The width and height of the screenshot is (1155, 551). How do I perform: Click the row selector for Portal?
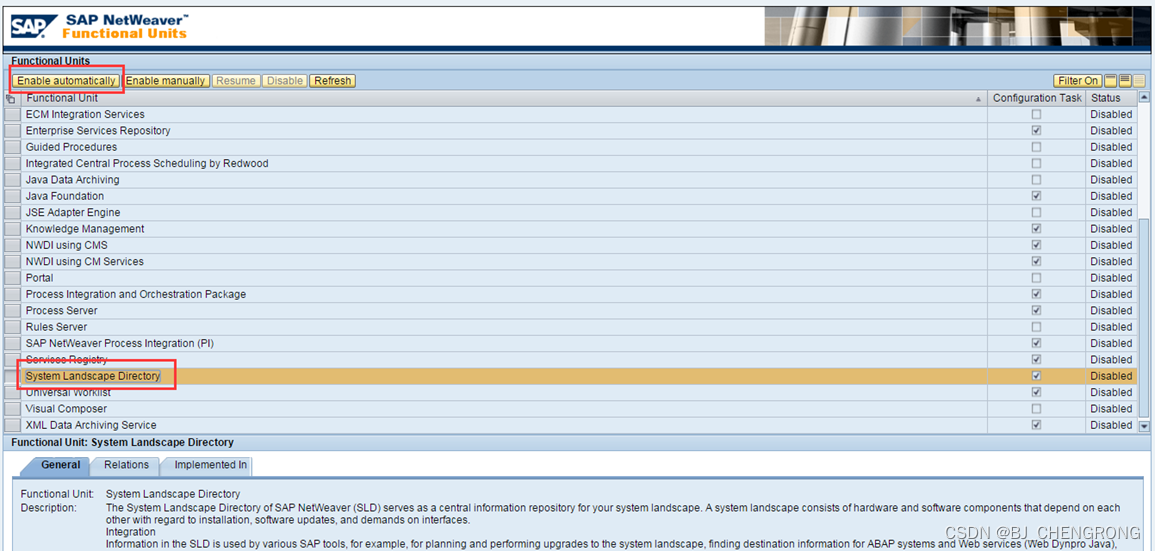[x=13, y=278]
